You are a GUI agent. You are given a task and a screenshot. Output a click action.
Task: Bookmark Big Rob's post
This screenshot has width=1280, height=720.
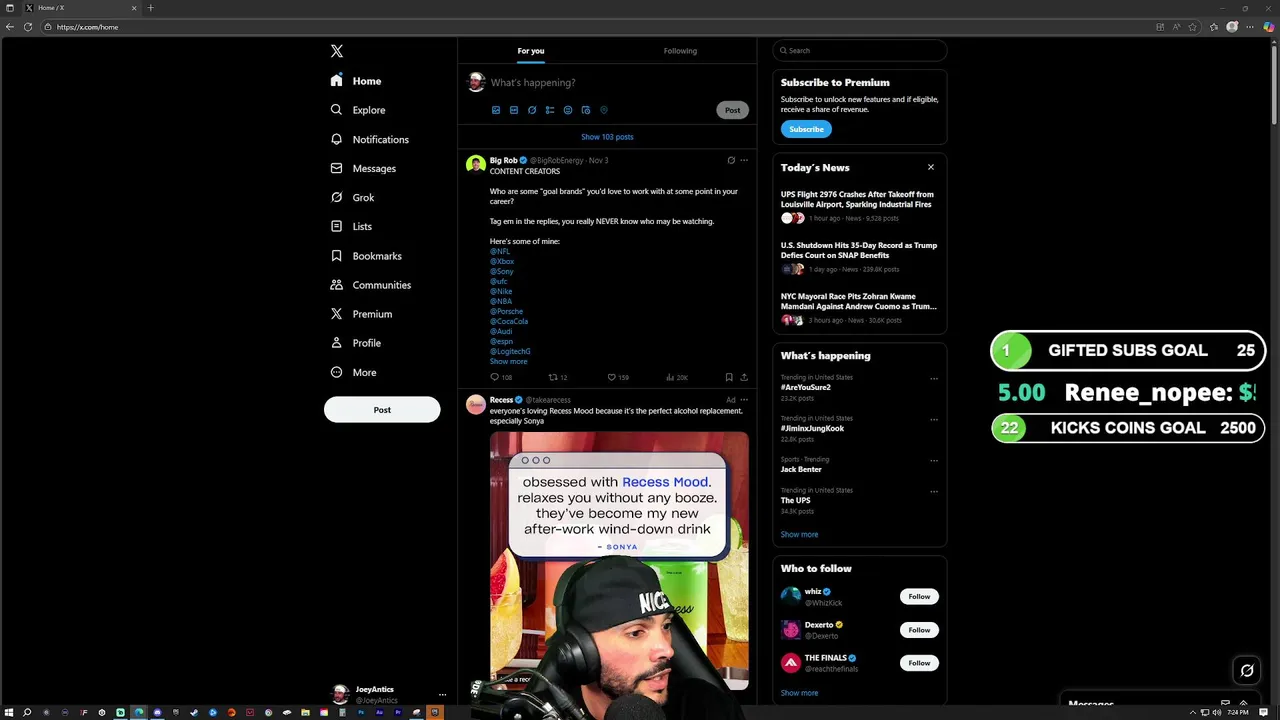[x=729, y=377]
